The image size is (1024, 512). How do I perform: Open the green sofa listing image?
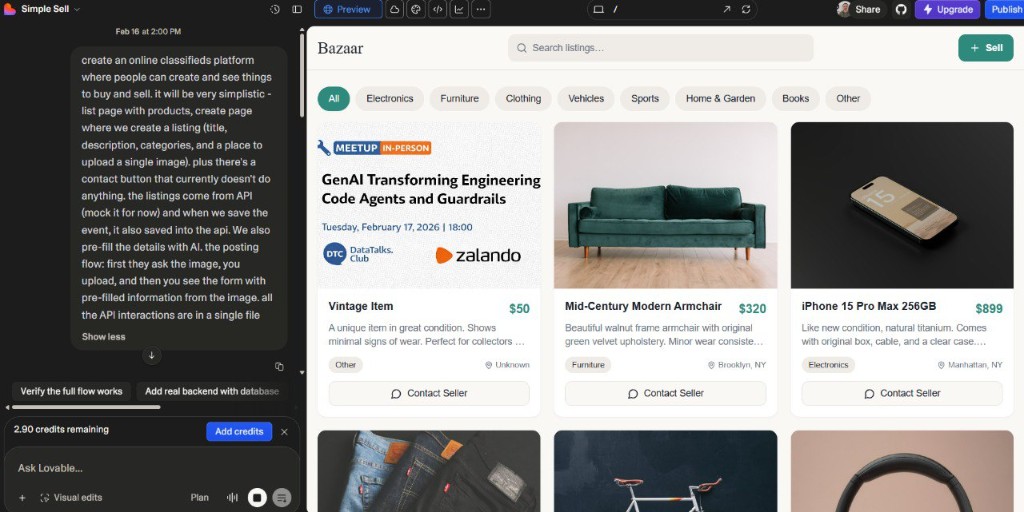point(665,205)
